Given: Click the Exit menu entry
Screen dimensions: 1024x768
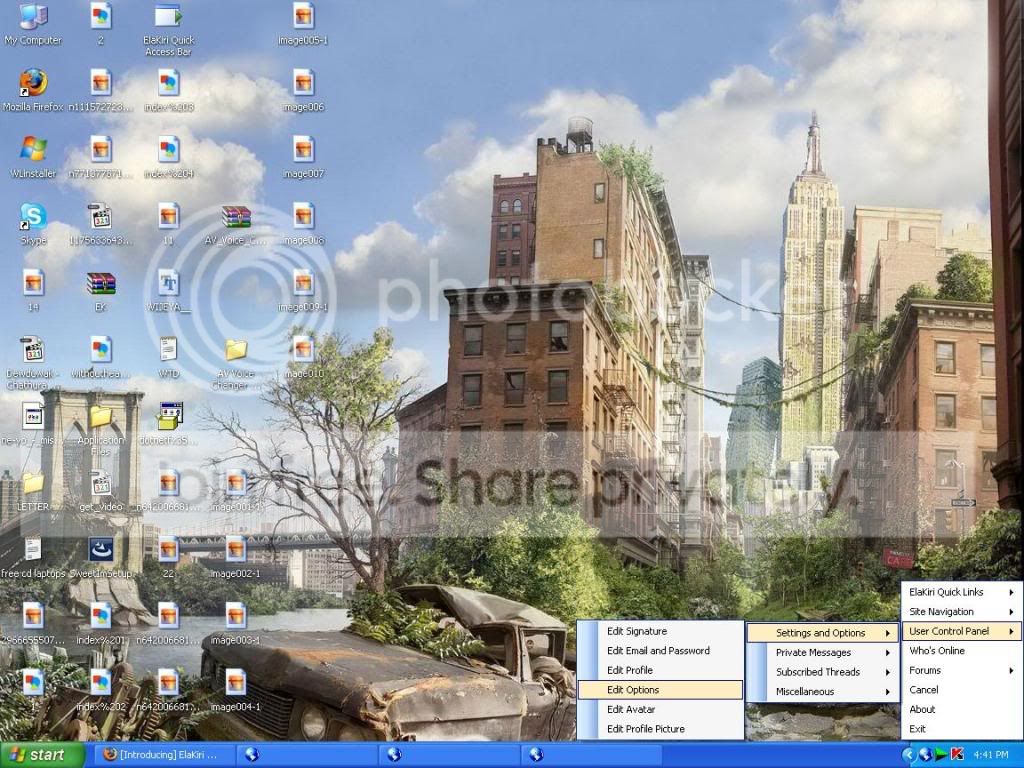Looking at the screenshot, I should coord(961,729).
